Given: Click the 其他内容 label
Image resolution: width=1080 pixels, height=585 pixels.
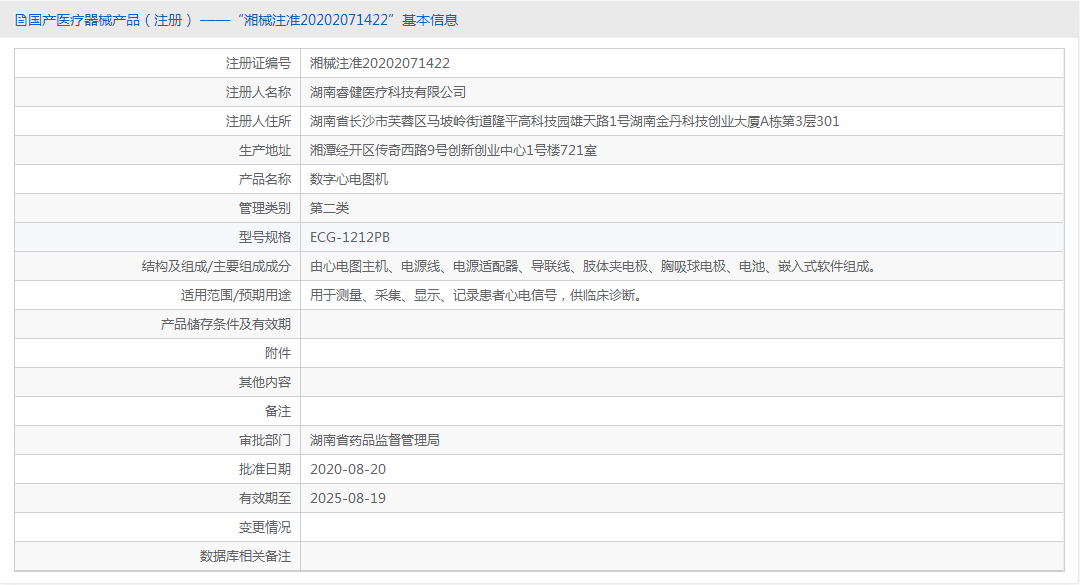Looking at the screenshot, I should click(x=264, y=382).
